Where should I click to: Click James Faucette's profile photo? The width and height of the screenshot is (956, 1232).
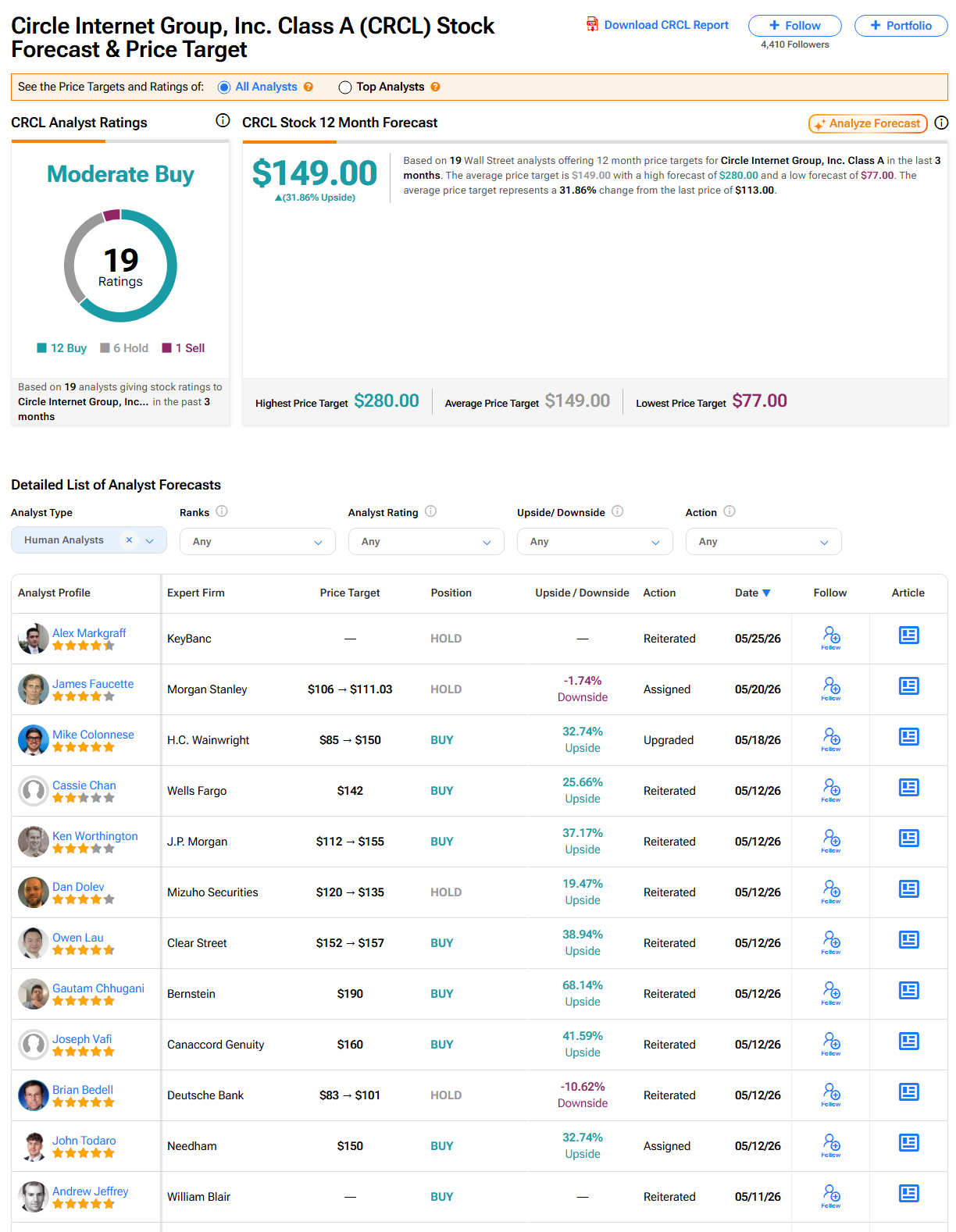pyautogui.click(x=33, y=689)
